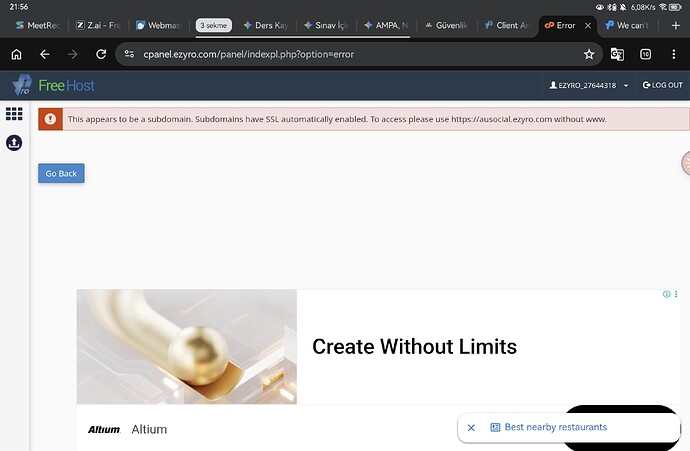Expand the '3 sekme' tab group

click(x=214, y=26)
